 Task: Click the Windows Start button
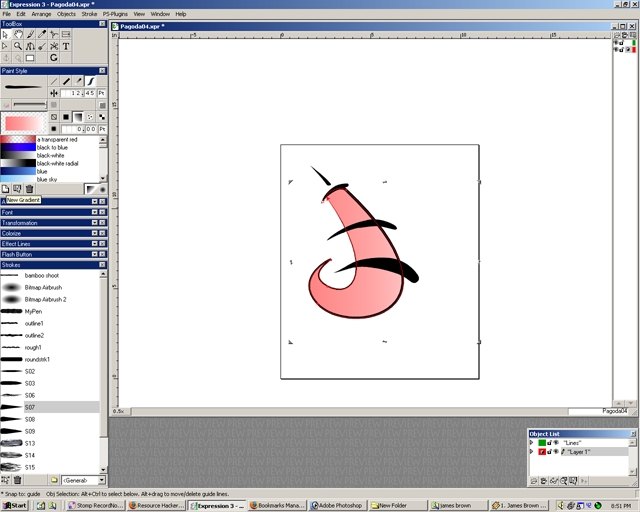coord(15,505)
